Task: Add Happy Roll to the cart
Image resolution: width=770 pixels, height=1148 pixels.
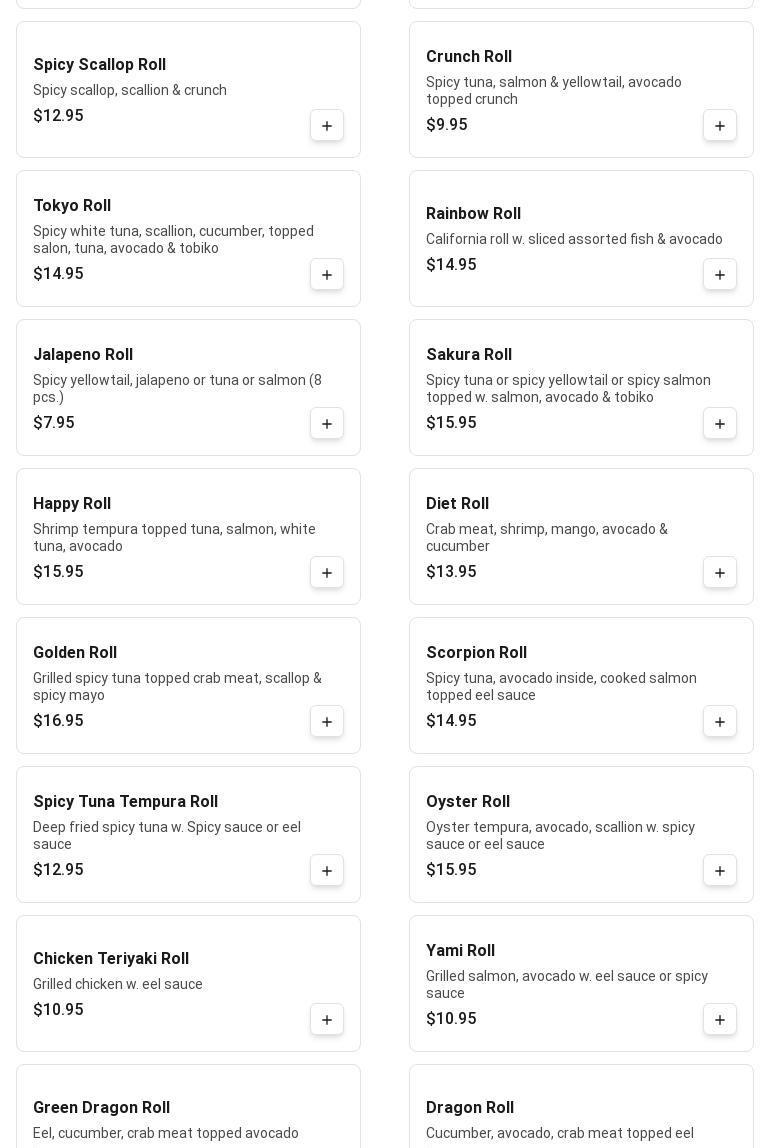Action: [327, 573]
